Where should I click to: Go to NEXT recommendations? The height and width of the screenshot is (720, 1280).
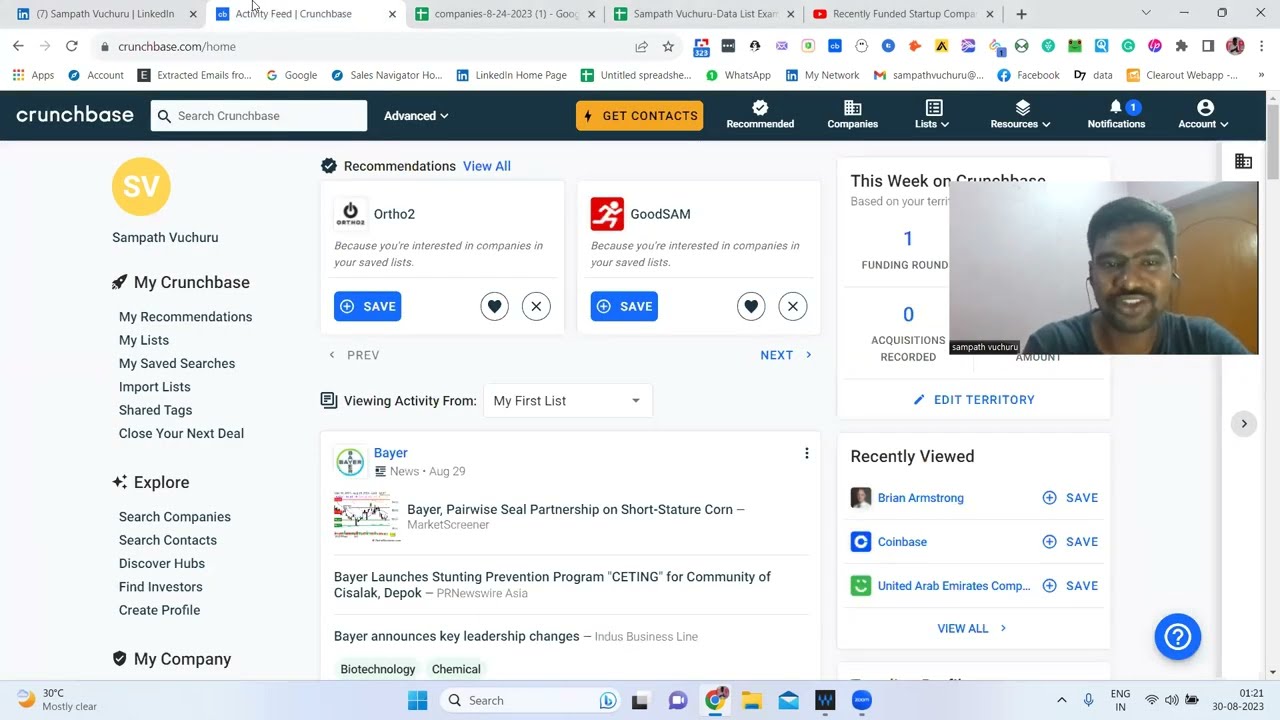[x=786, y=355]
